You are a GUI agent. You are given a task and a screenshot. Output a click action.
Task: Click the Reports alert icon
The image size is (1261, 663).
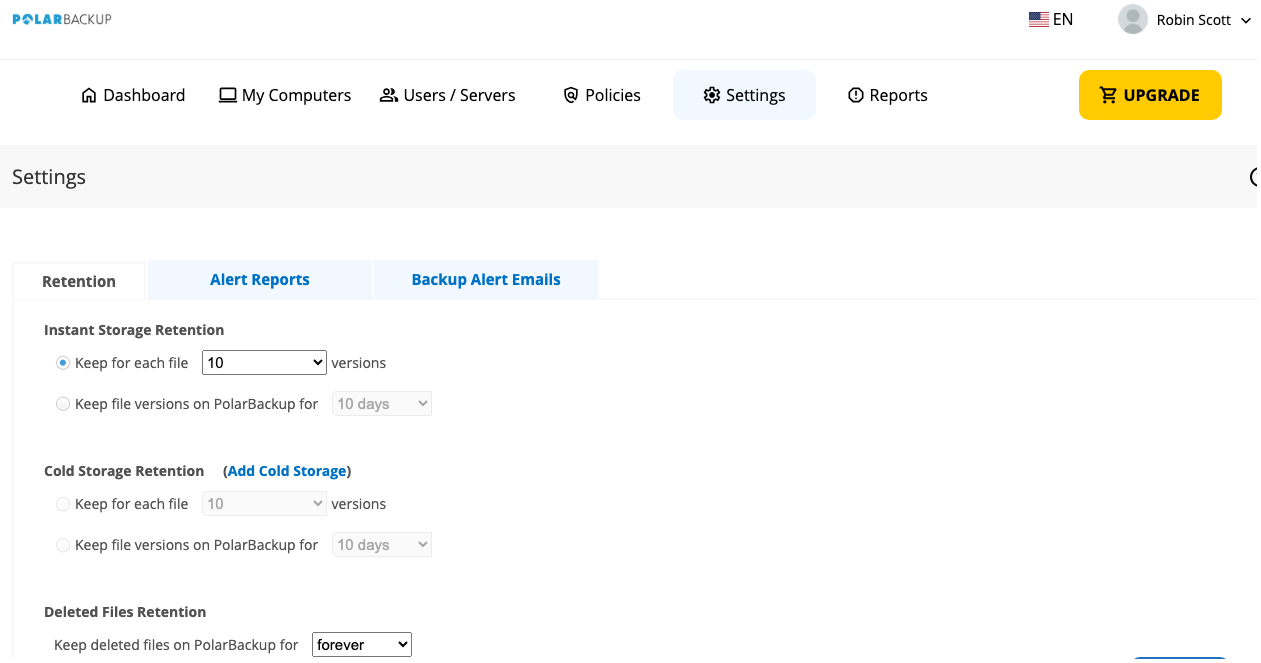click(856, 96)
